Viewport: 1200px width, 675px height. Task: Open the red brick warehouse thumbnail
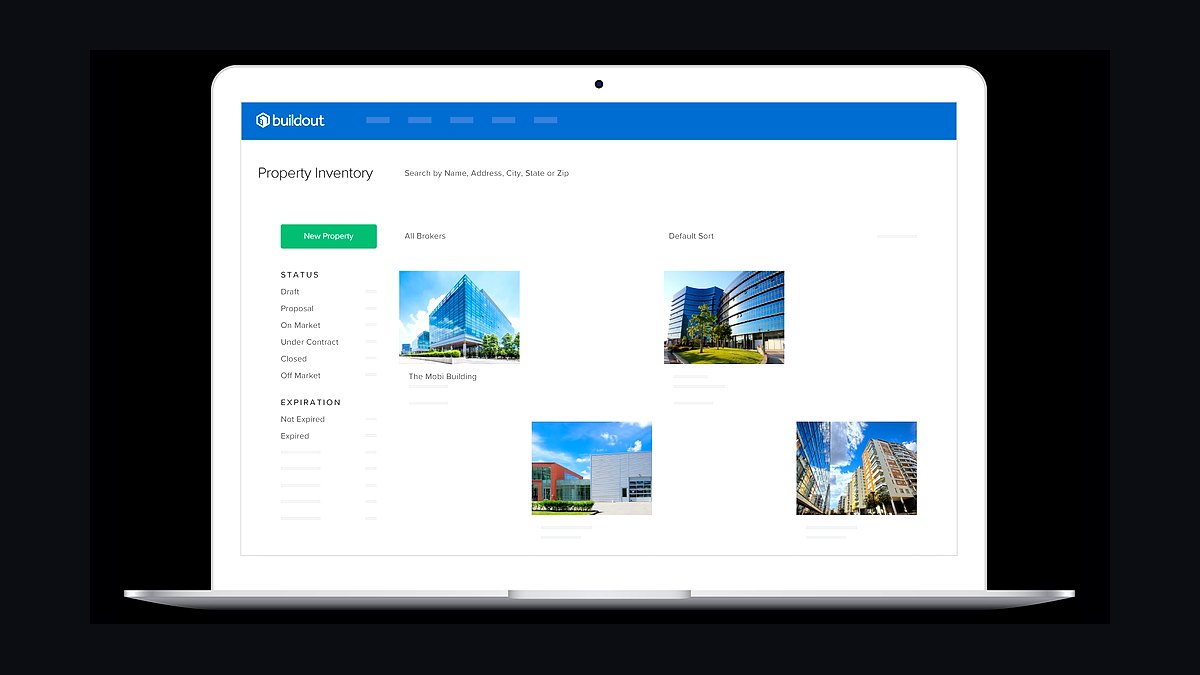coord(591,468)
